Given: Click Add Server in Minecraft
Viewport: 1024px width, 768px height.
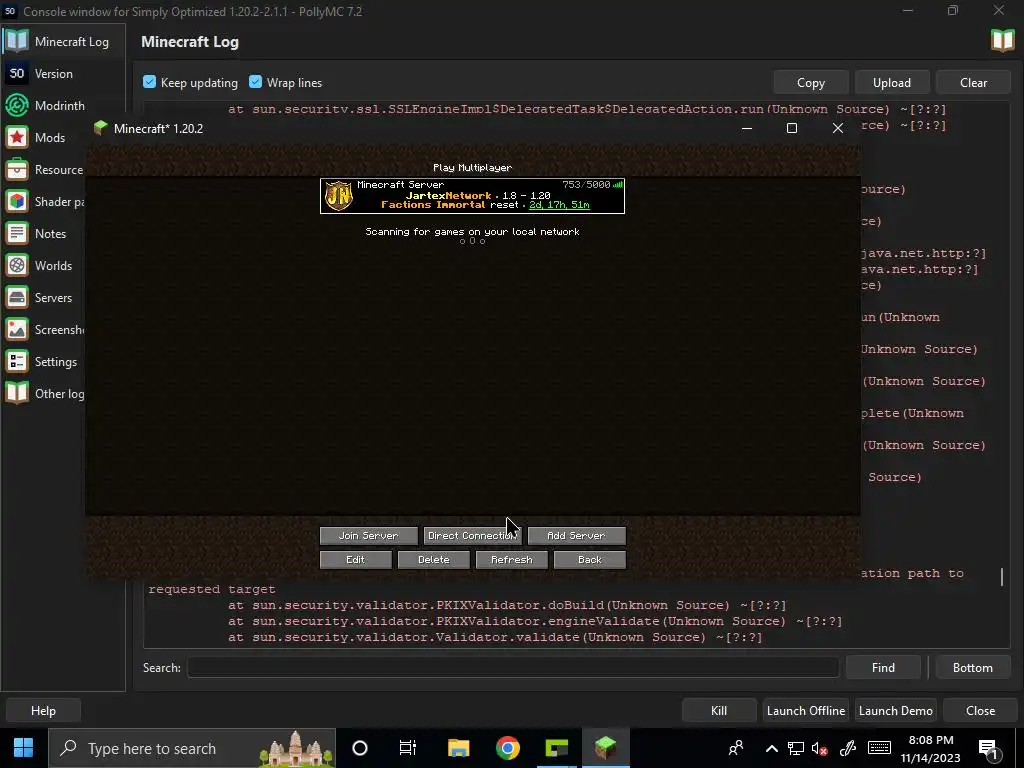Looking at the screenshot, I should (576, 536).
